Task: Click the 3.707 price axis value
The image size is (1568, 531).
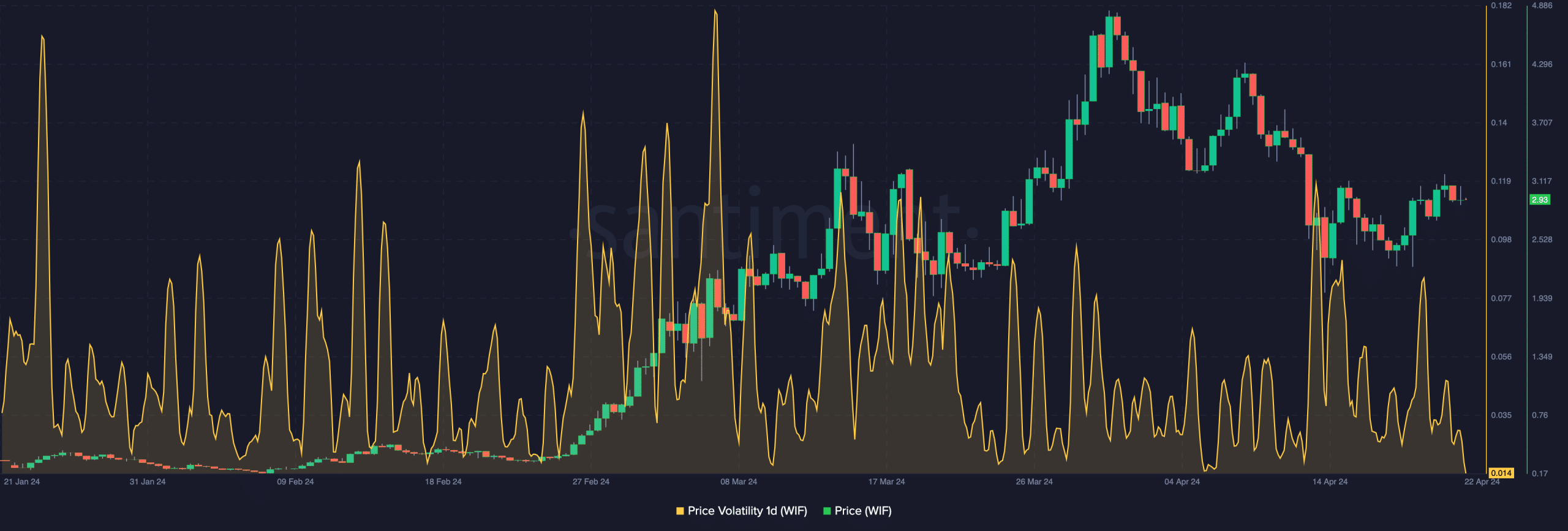Action: (x=1542, y=122)
